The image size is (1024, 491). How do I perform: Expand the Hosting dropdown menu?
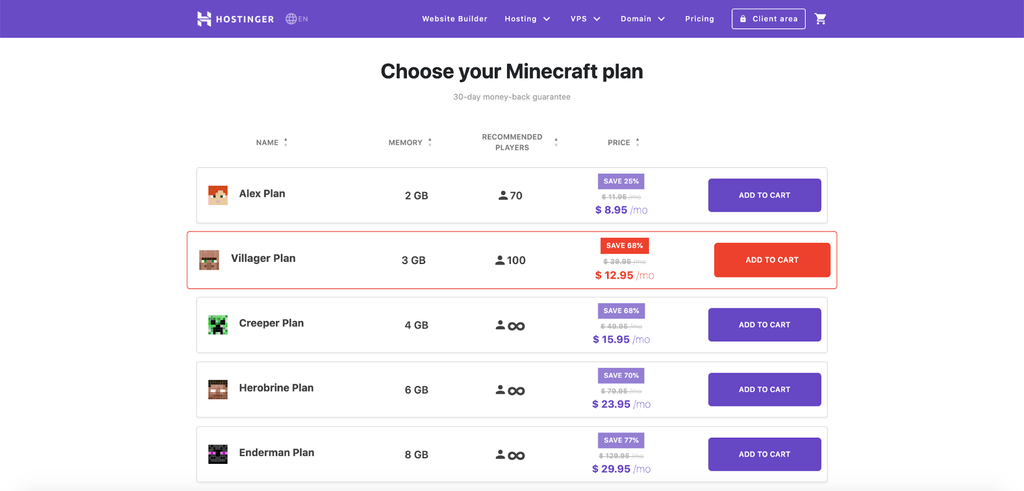coord(527,19)
